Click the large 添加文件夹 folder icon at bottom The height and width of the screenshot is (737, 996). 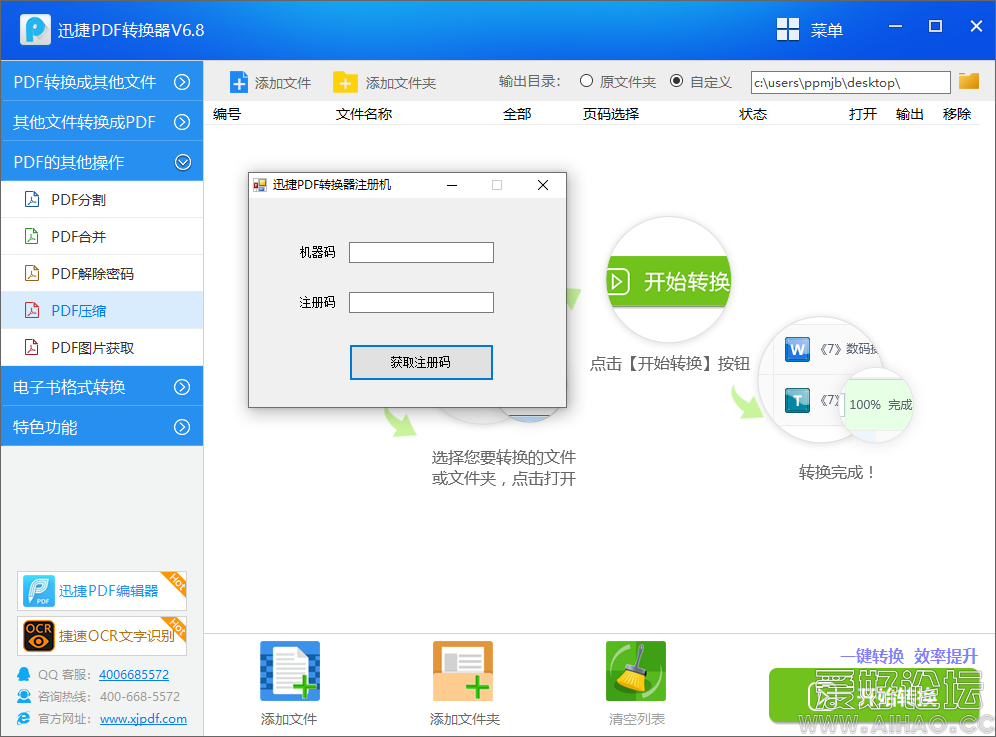pos(463,671)
